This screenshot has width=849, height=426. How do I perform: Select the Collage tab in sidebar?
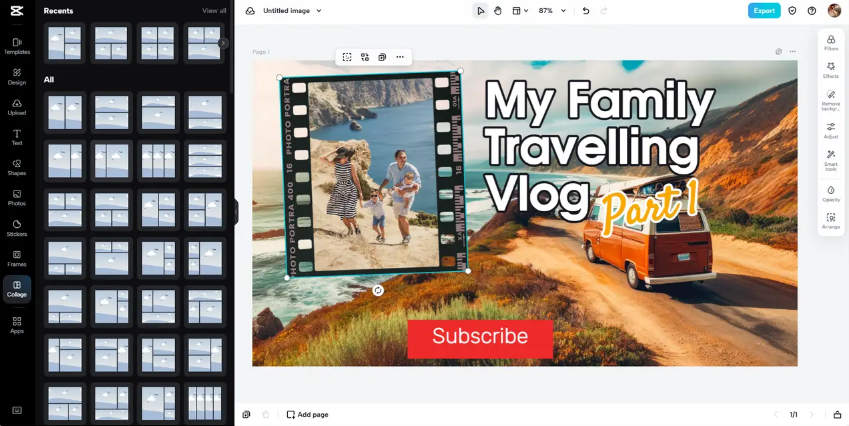pyautogui.click(x=17, y=289)
